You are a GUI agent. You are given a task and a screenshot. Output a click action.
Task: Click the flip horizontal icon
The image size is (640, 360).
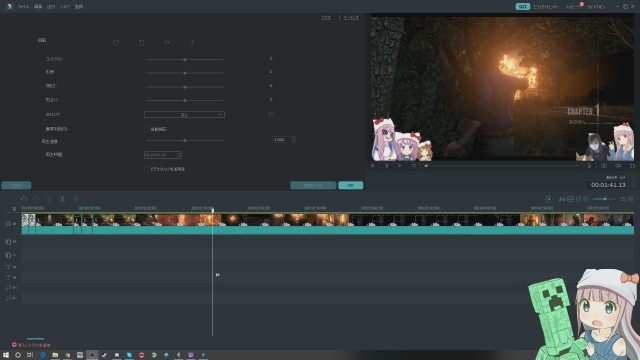tap(167, 42)
